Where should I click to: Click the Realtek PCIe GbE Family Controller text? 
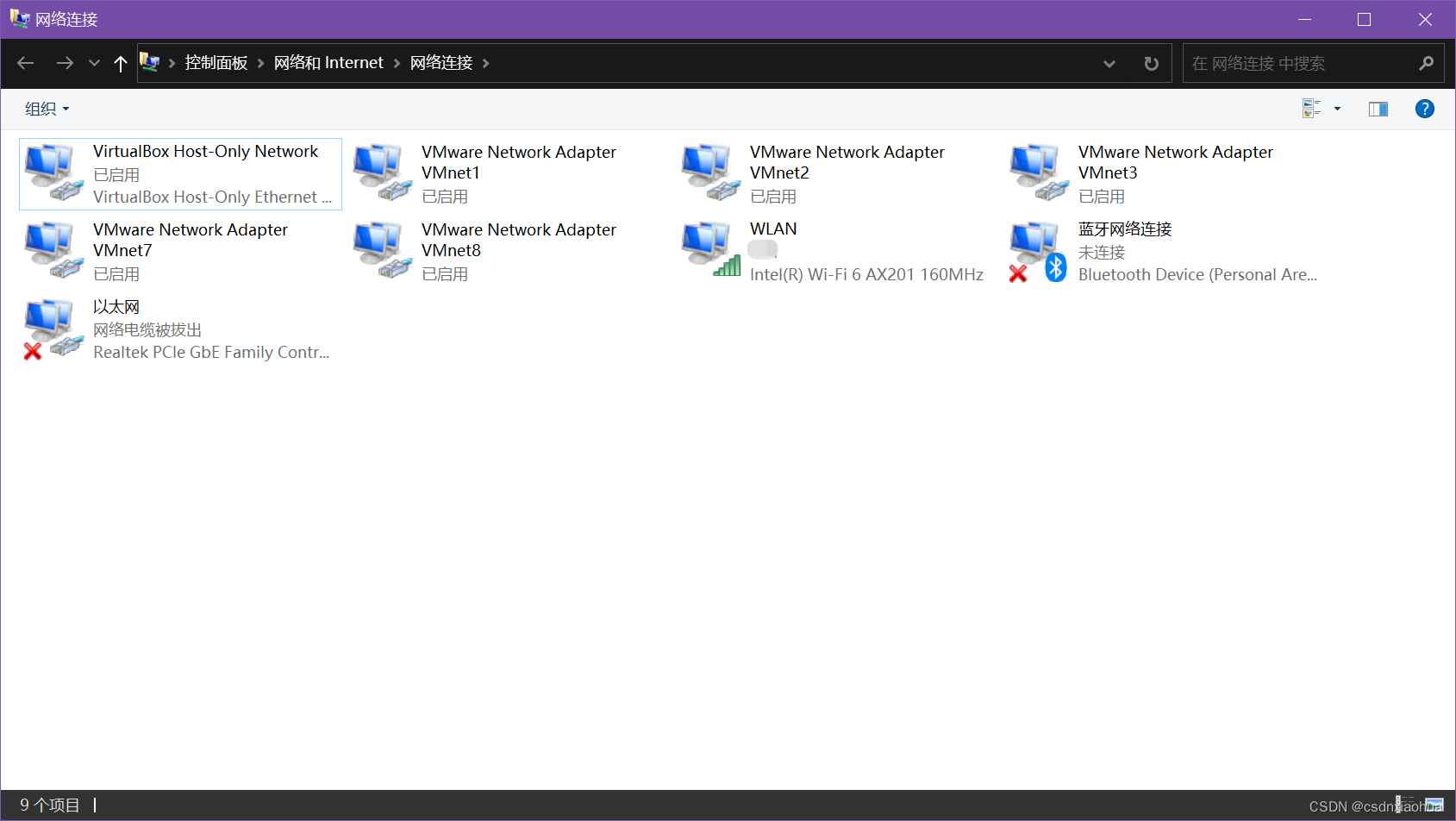[x=211, y=352]
